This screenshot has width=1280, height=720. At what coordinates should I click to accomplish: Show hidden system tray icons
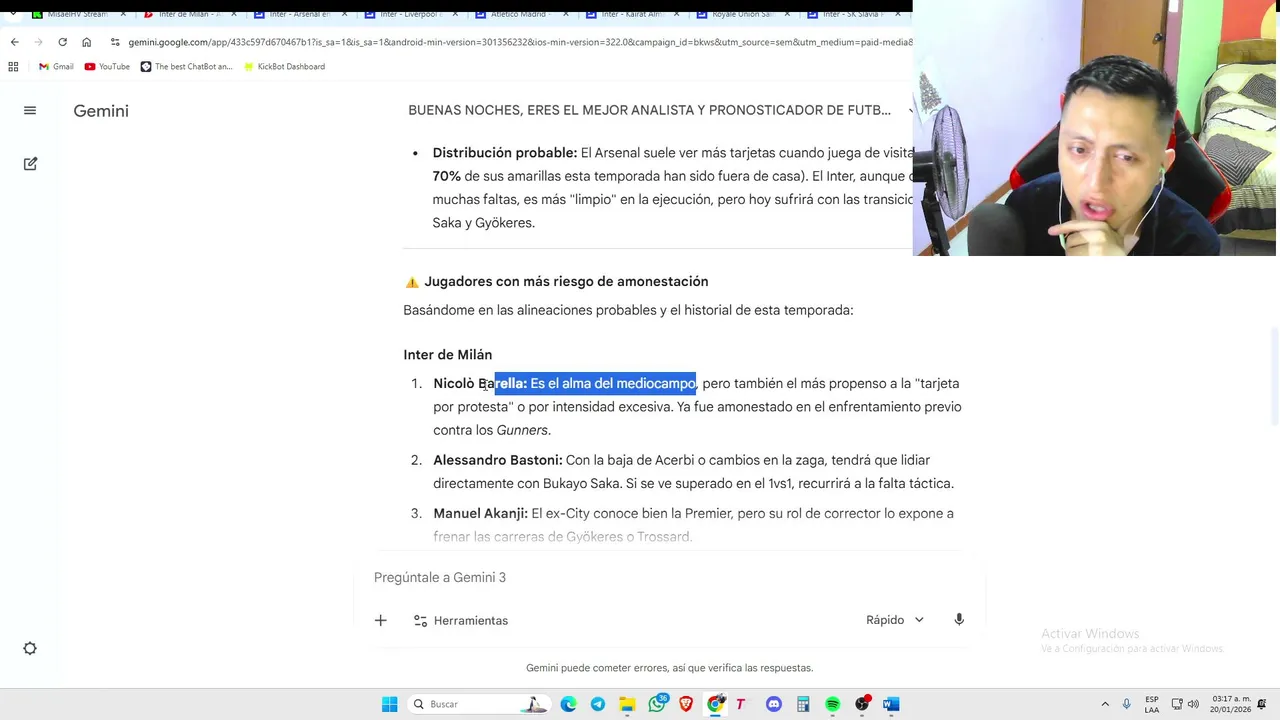(x=1105, y=704)
